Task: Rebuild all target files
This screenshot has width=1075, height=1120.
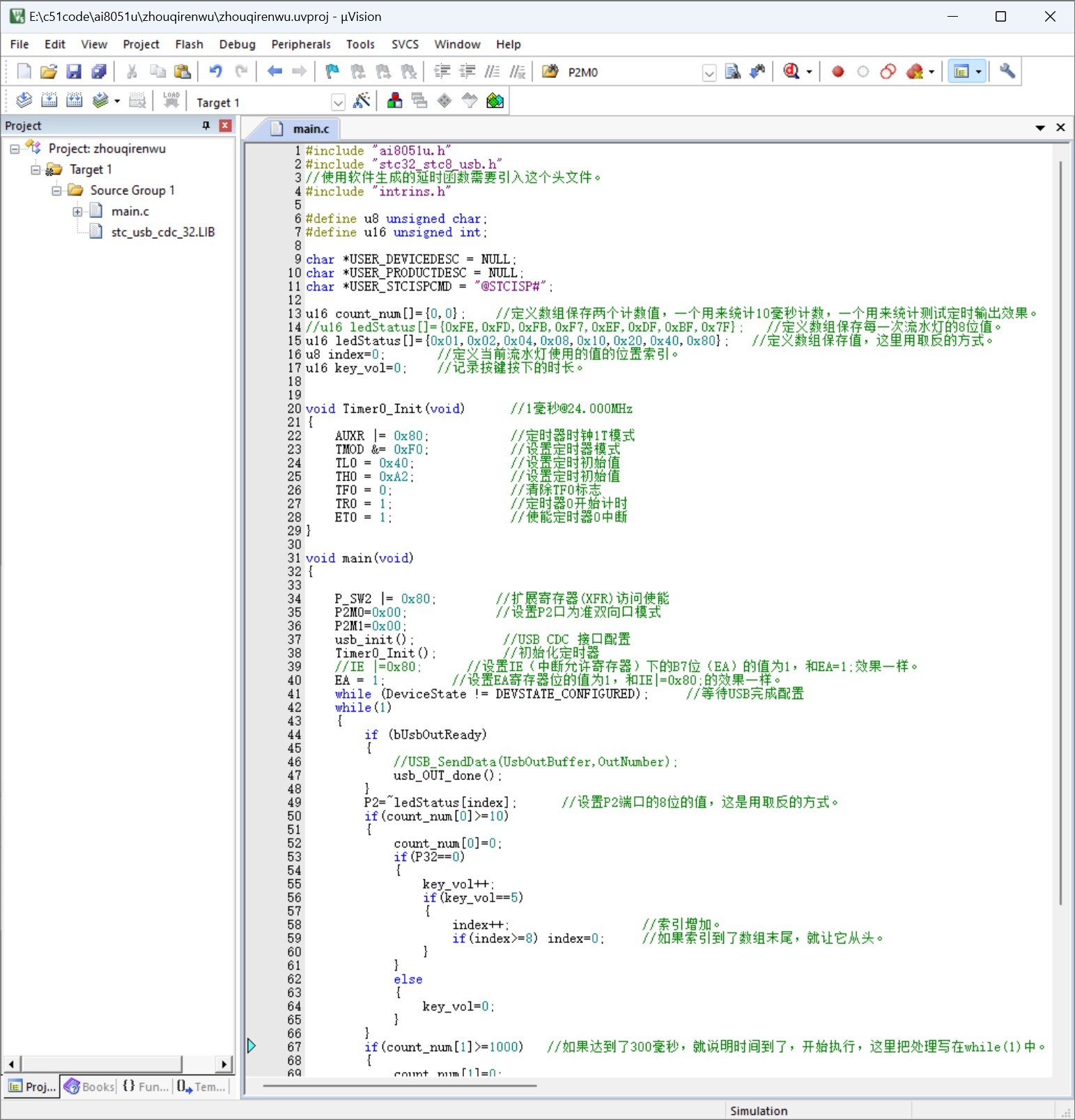Action: point(74,101)
